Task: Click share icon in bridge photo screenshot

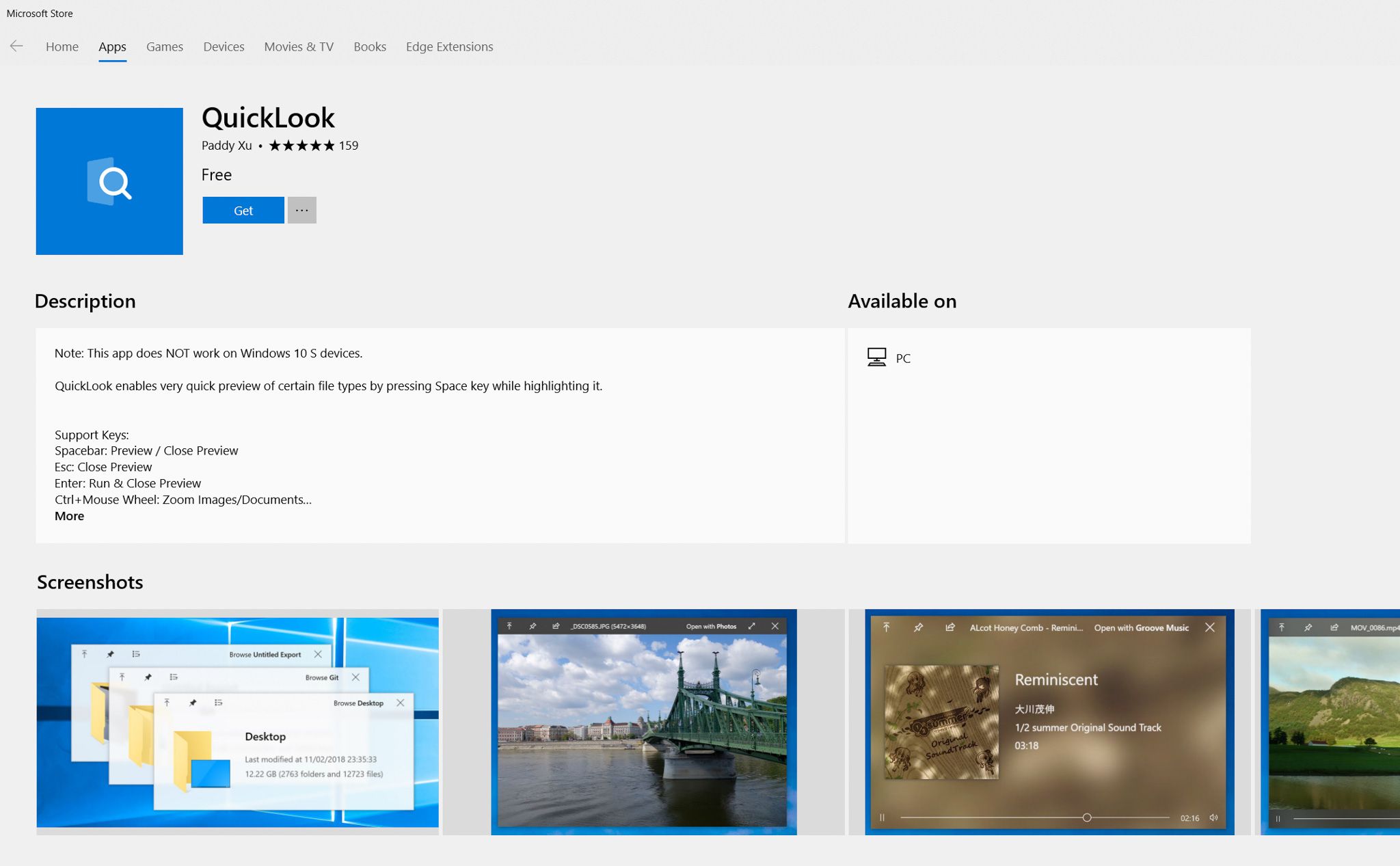Action: 556,626
